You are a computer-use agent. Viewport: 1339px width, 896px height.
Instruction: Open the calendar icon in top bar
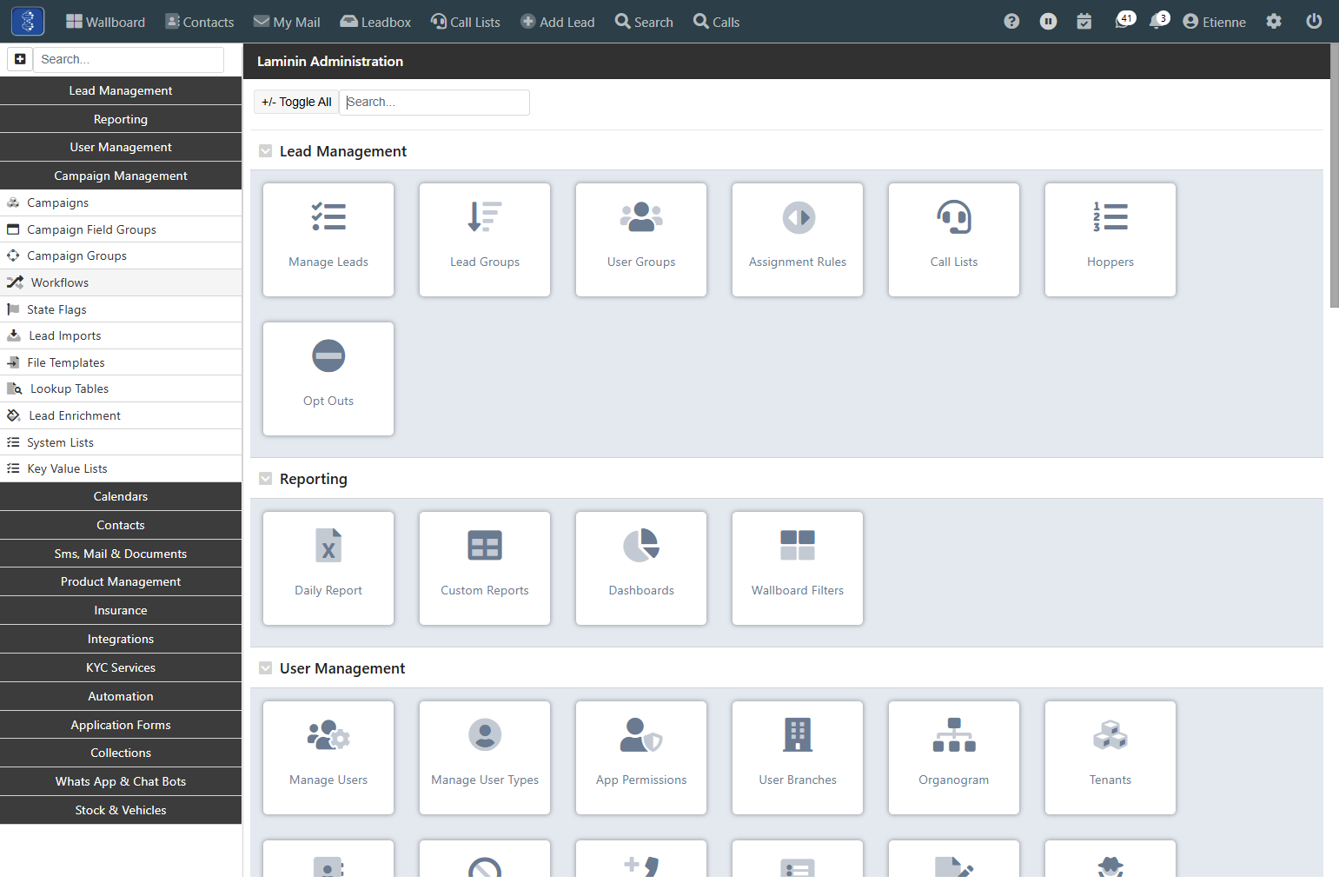coord(1084,22)
